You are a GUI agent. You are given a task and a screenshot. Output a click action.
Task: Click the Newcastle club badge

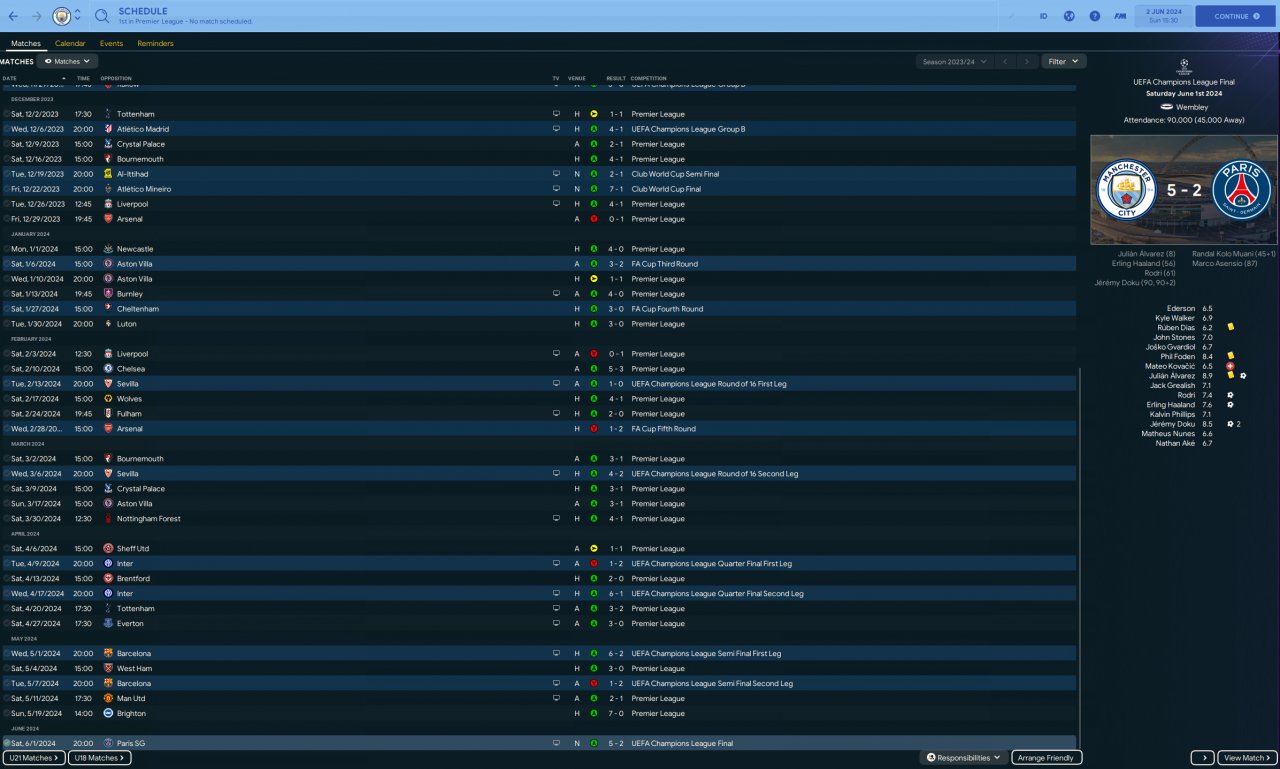pos(108,249)
